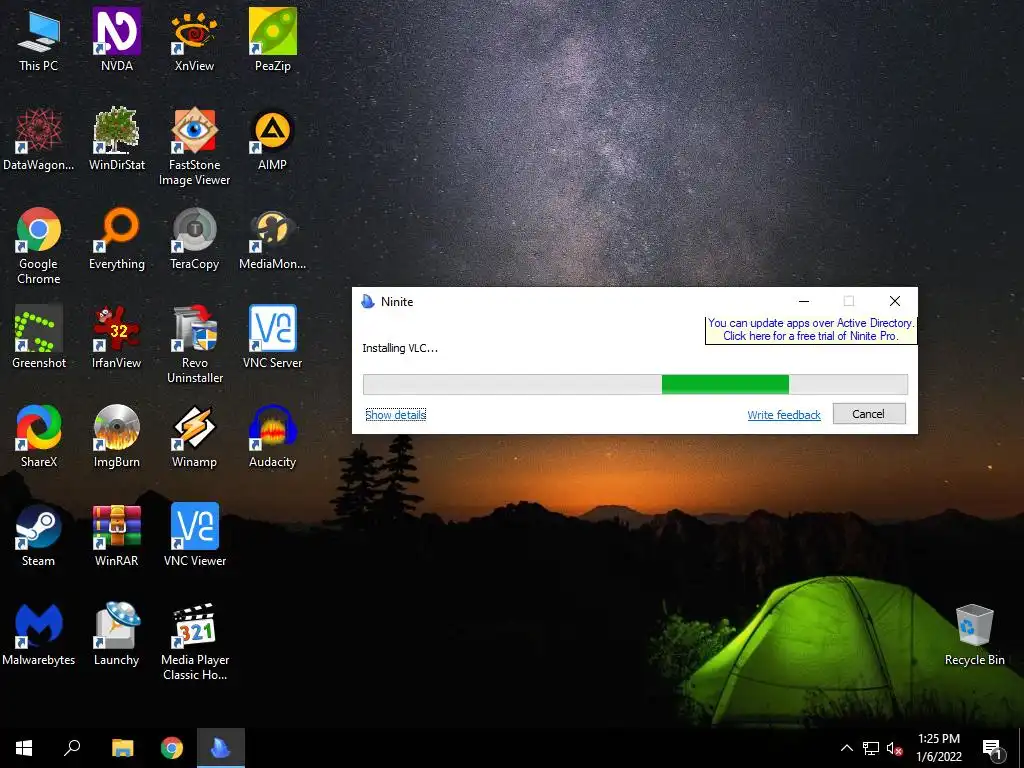Expand Show details in Ninite

(x=396, y=415)
